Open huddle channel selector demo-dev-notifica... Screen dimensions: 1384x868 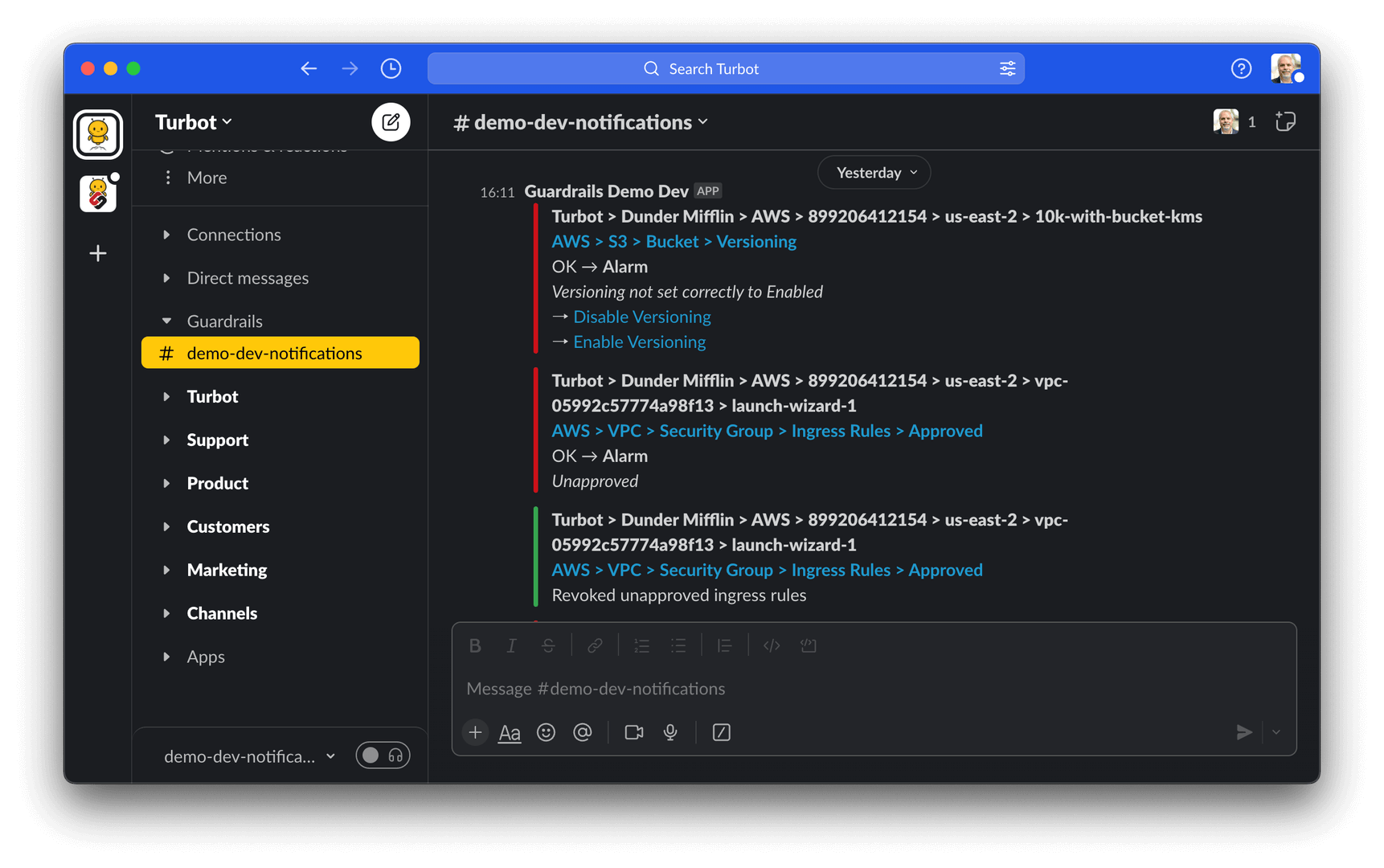pos(249,756)
